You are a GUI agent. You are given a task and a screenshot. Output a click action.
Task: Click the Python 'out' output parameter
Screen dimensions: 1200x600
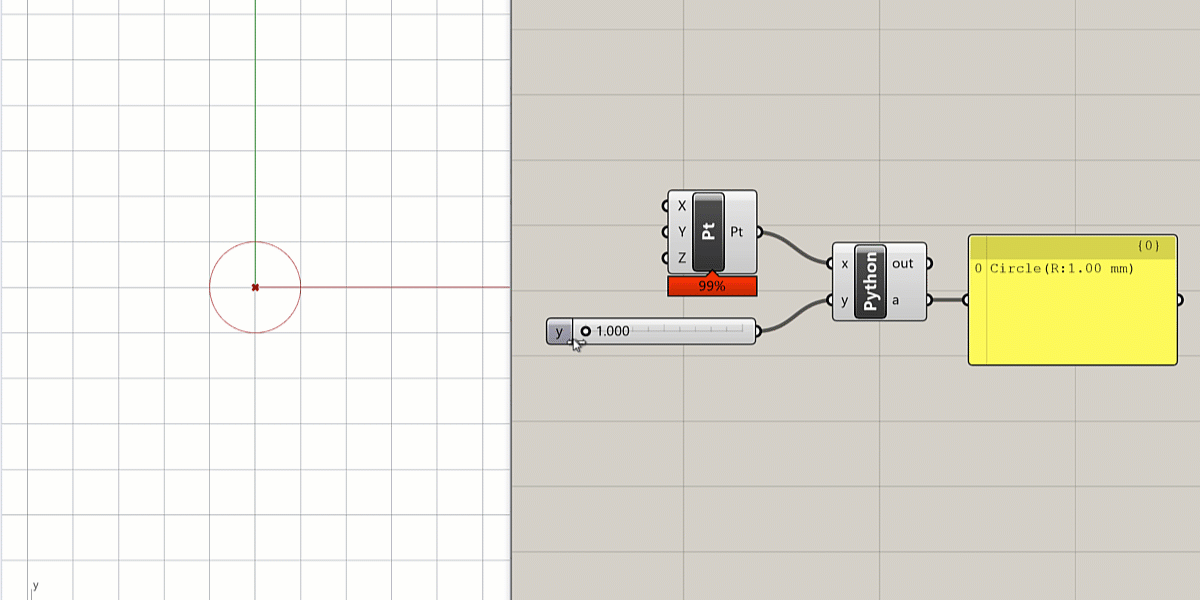903,264
